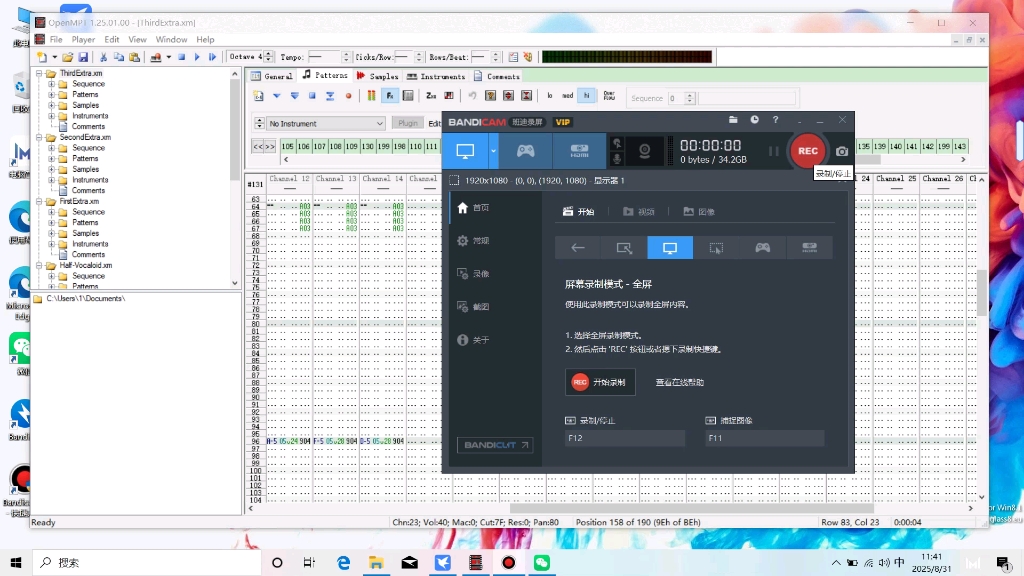Expand Samples under SecondExtra.xm
Viewport: 1024px width, 576px height.
coord(52,169)
